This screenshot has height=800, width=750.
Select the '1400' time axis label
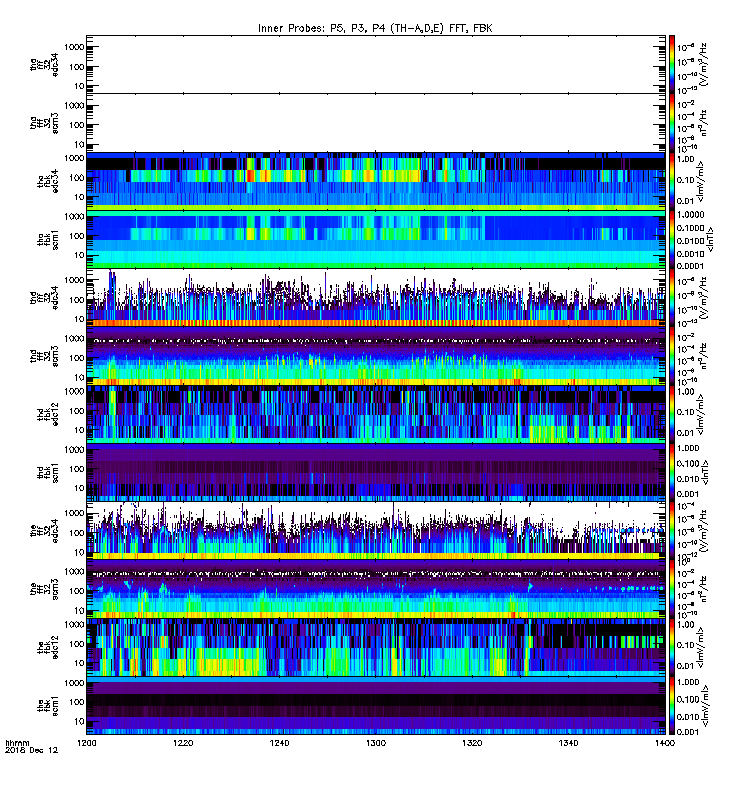coord(665,743)
